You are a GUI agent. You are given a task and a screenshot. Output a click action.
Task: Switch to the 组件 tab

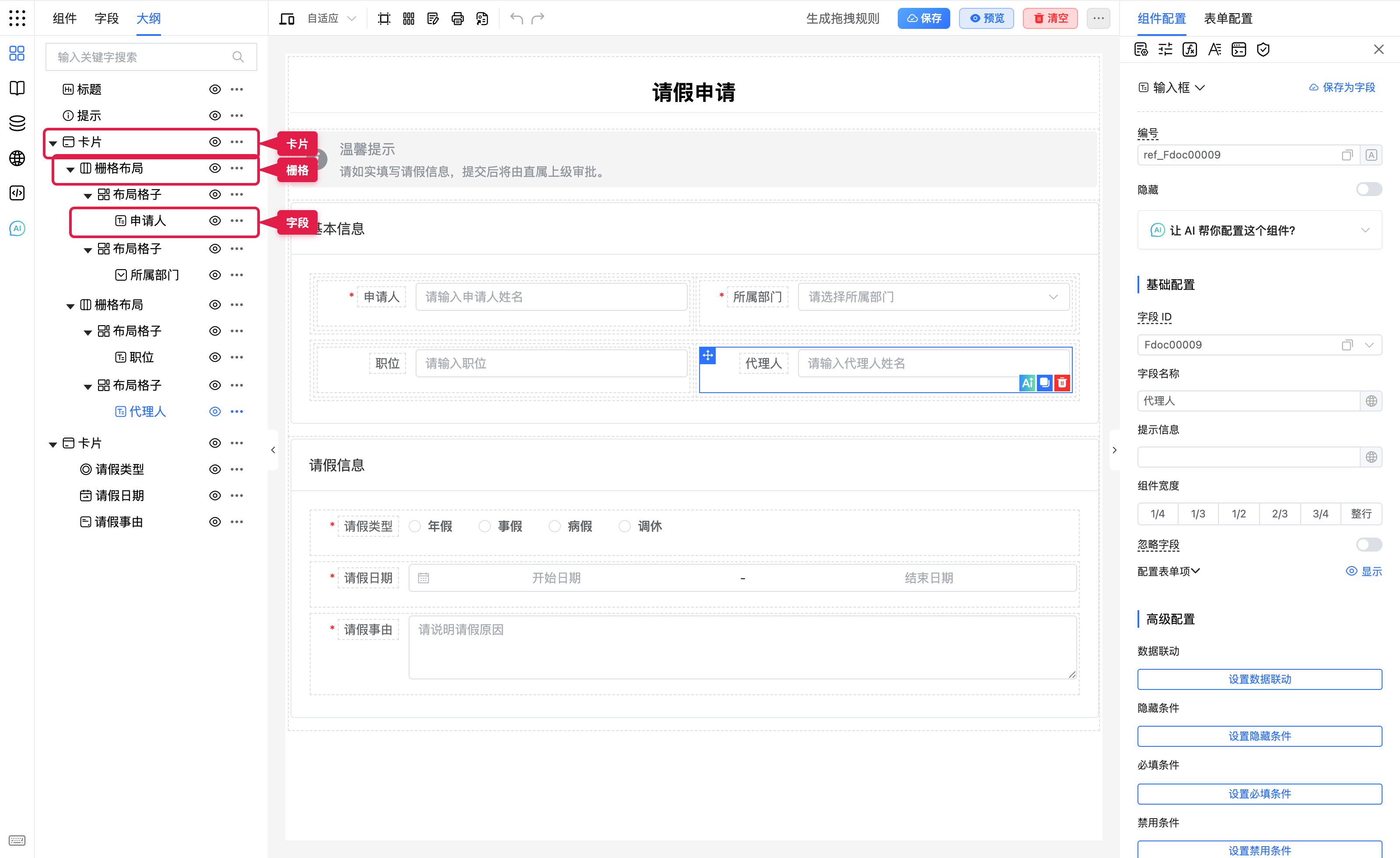click(65, 19)
